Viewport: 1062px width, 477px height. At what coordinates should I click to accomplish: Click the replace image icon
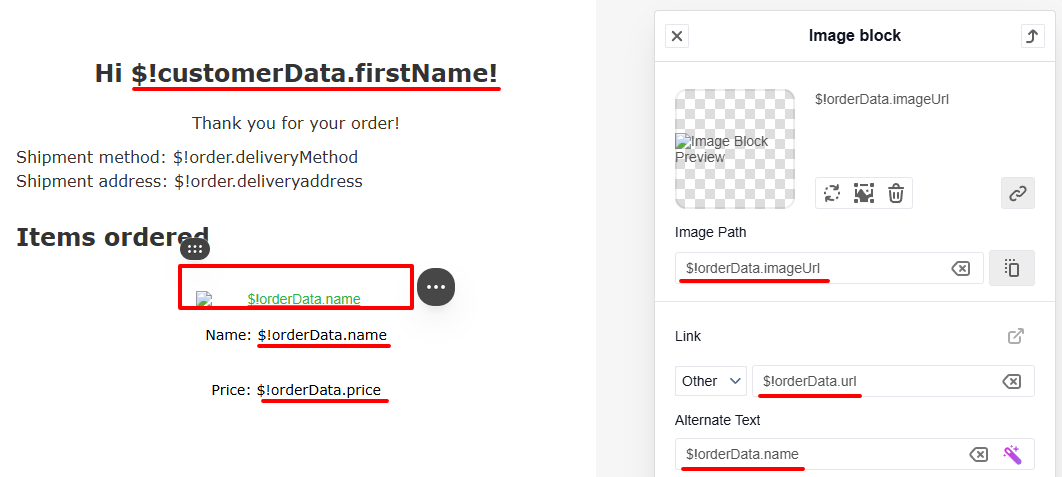tap(832, 193)
